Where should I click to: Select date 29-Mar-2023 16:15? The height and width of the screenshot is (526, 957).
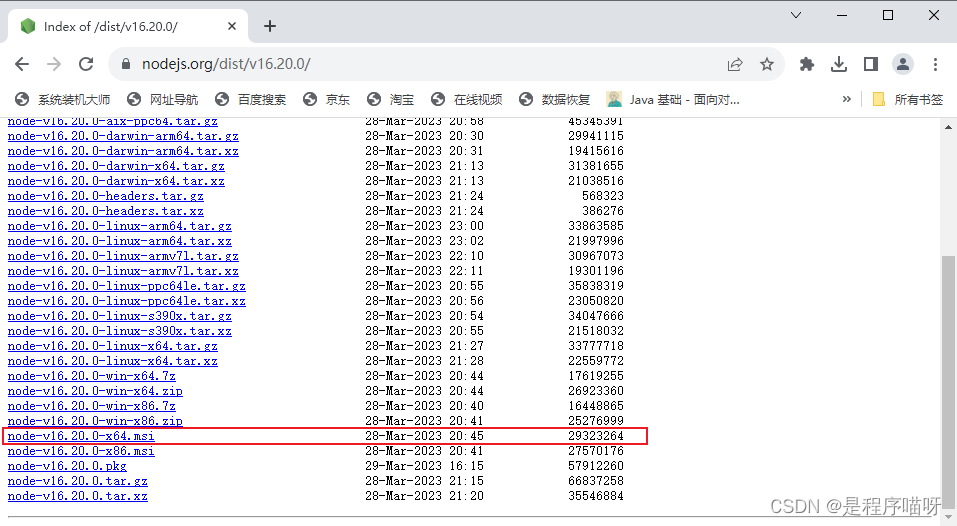424,466
